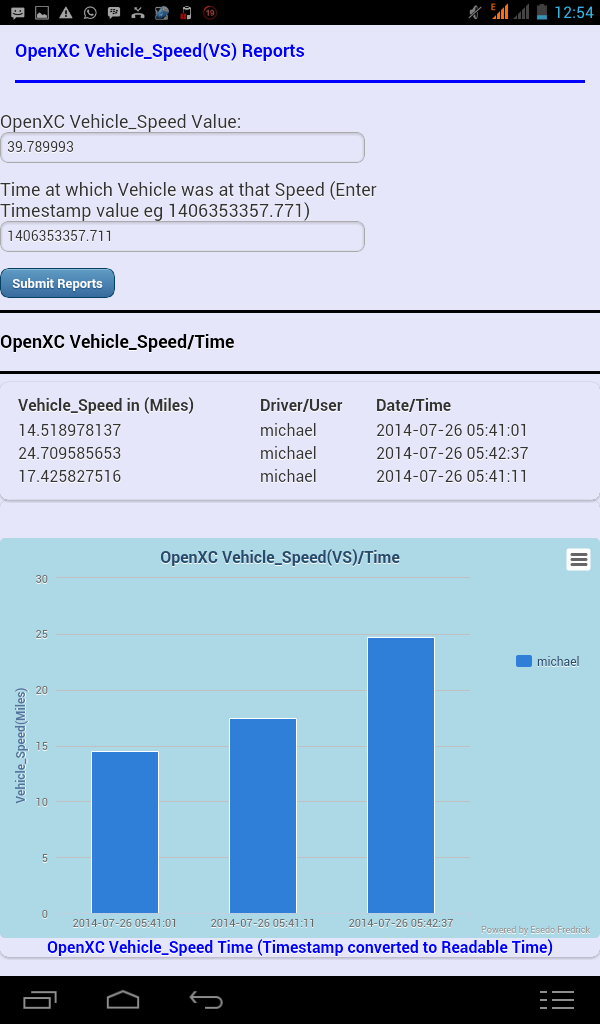Screen dimensions: 600x1024
Task: Tap the message smiley notification icon
Action: (18, 12)
